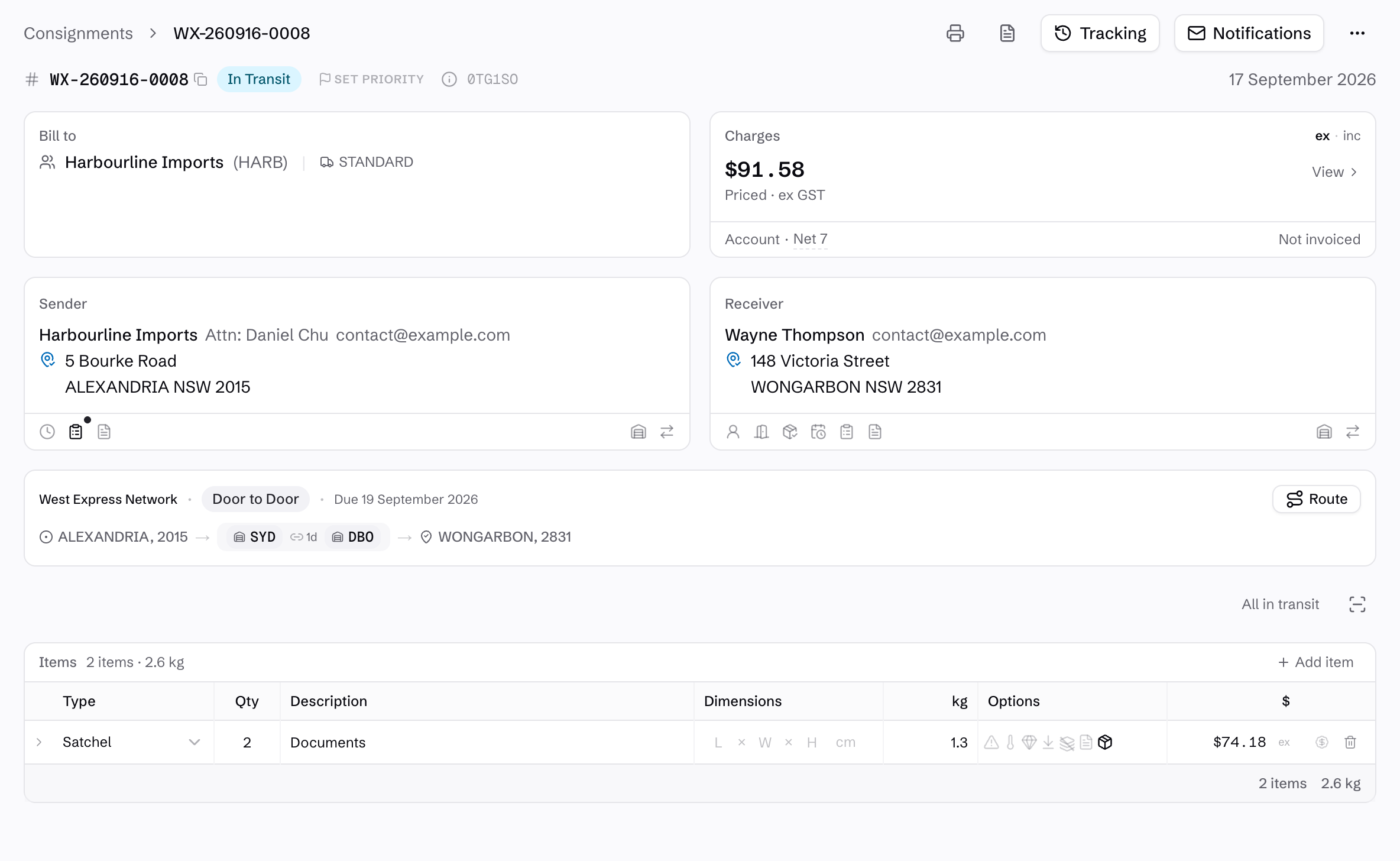The image size is (1400, 861).
Task: Click the Consignments breadcrumb
Action: (78, 33)
